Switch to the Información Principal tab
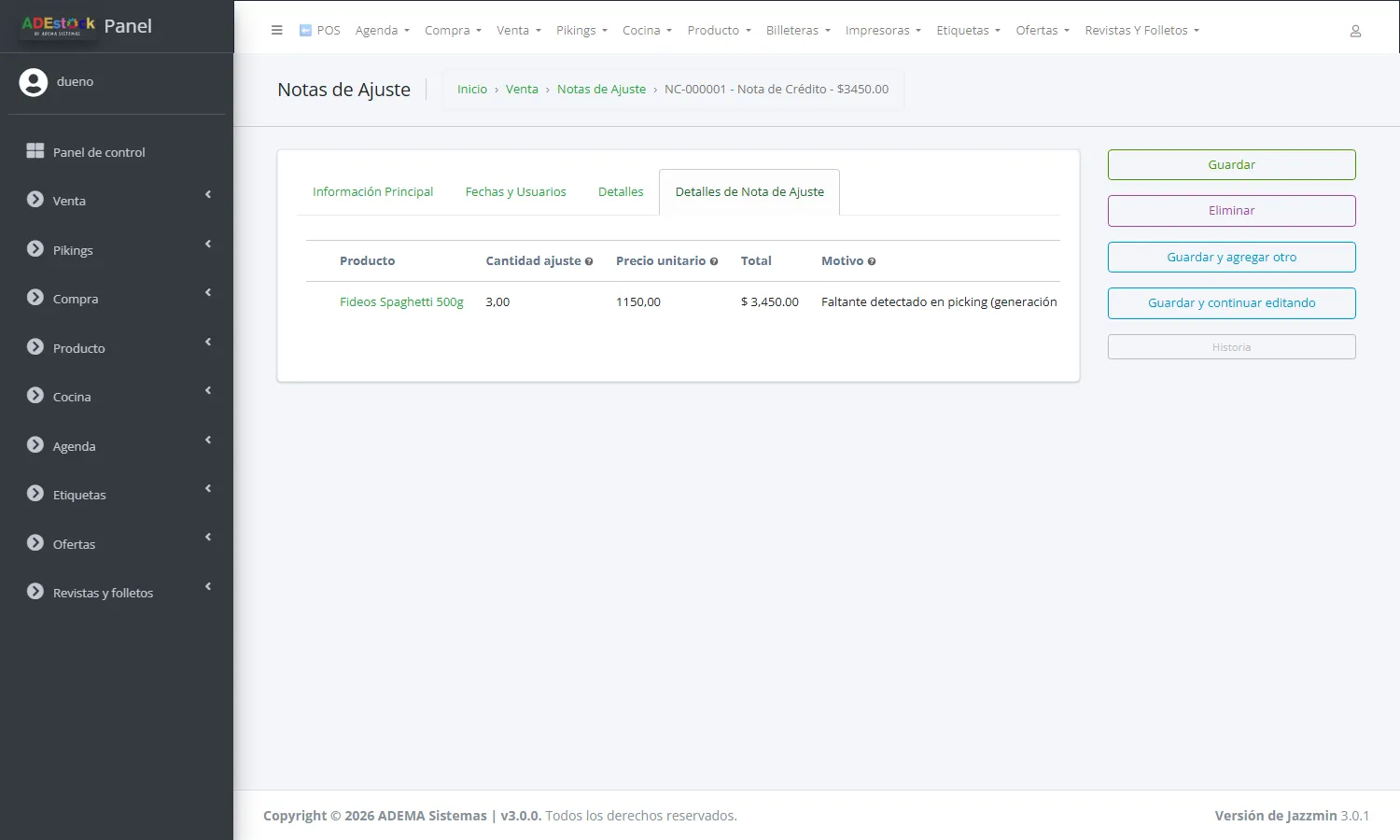Image resolution: width=1400 pixels, height=840 pixels. pyautogui.click(x=372, y=192)
